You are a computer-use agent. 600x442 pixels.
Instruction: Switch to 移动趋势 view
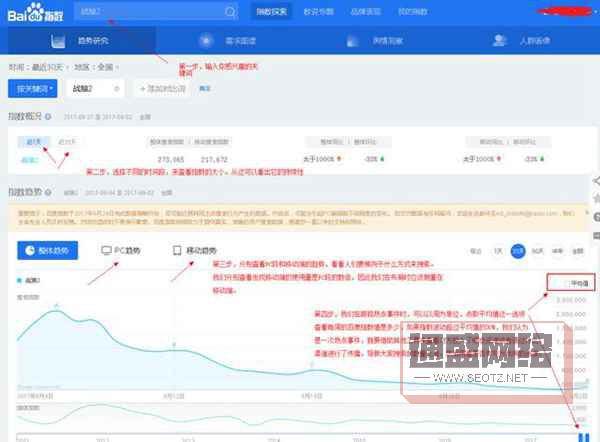click(x=195, y=251)
